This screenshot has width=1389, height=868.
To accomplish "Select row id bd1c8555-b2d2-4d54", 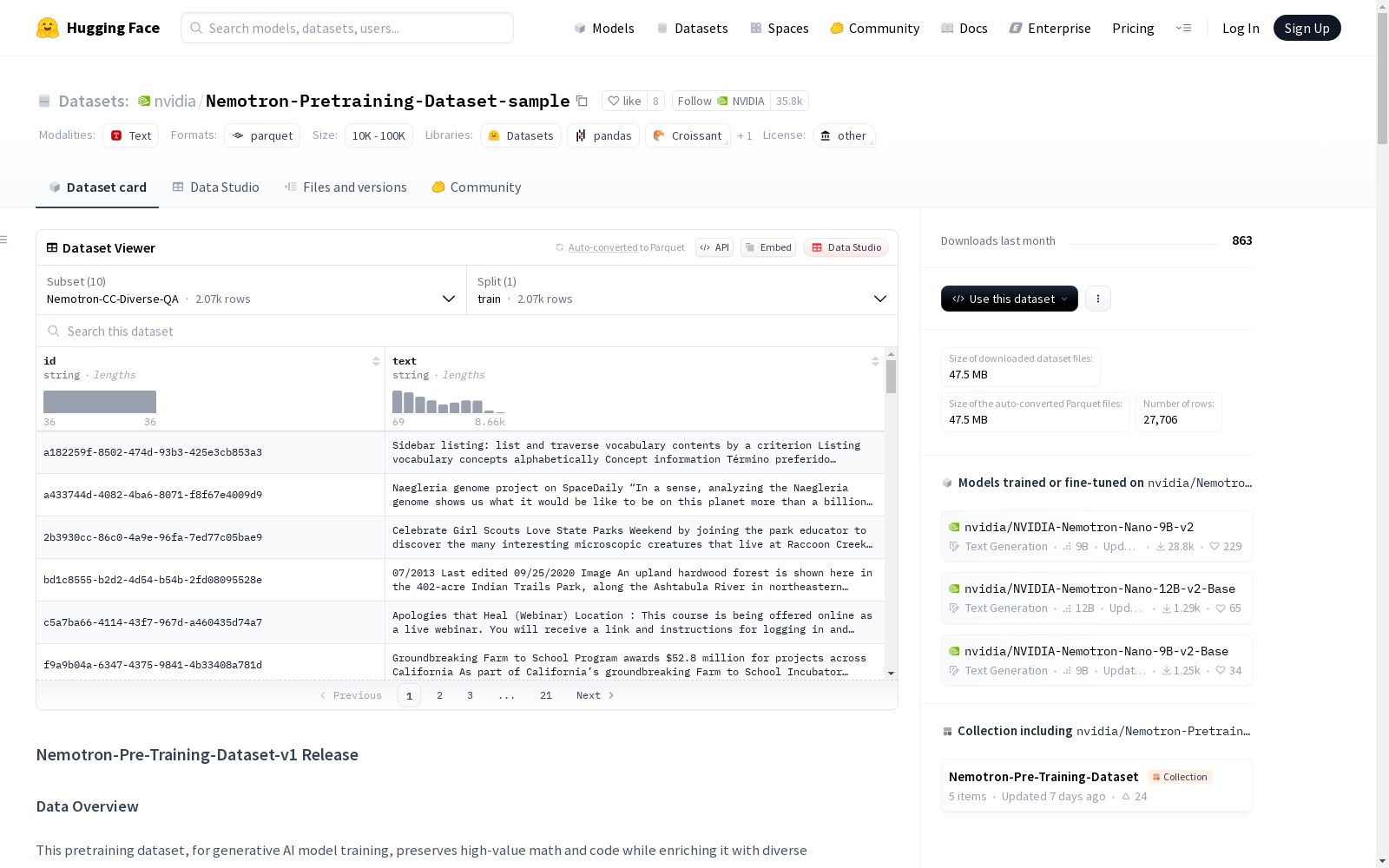I will click(211, 580).
